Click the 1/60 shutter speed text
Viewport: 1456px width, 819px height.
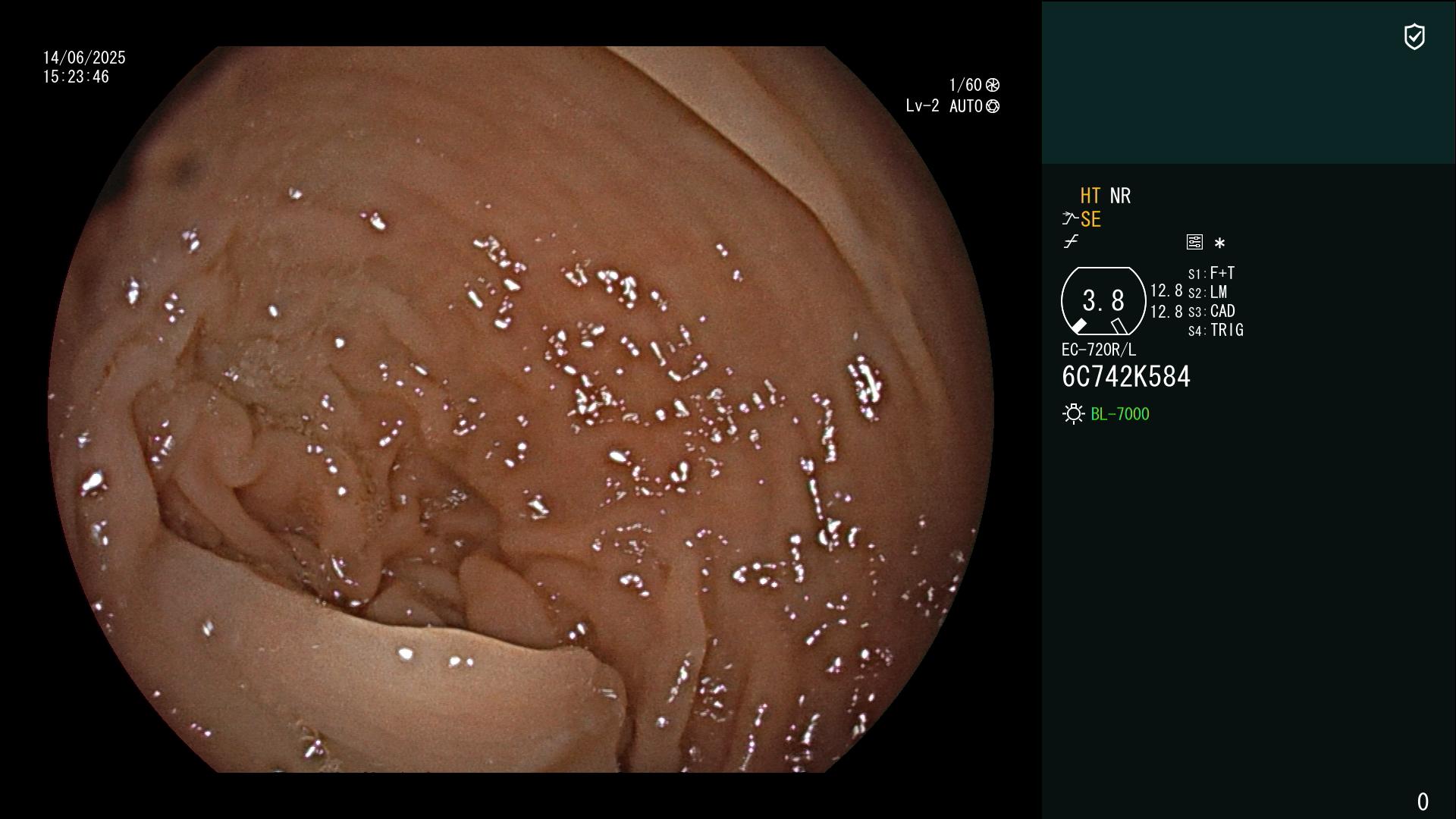965,85
